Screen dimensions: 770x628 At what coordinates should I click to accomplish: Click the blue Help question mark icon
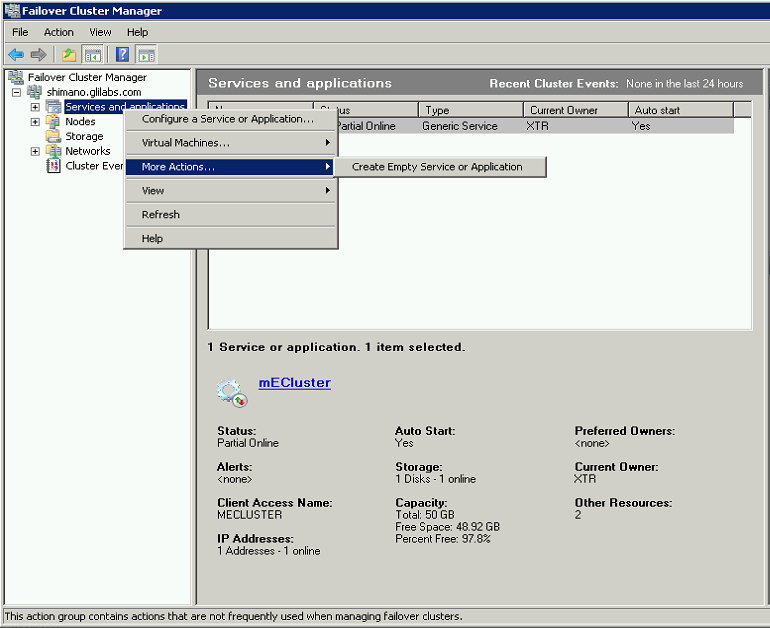coord(122,55)
